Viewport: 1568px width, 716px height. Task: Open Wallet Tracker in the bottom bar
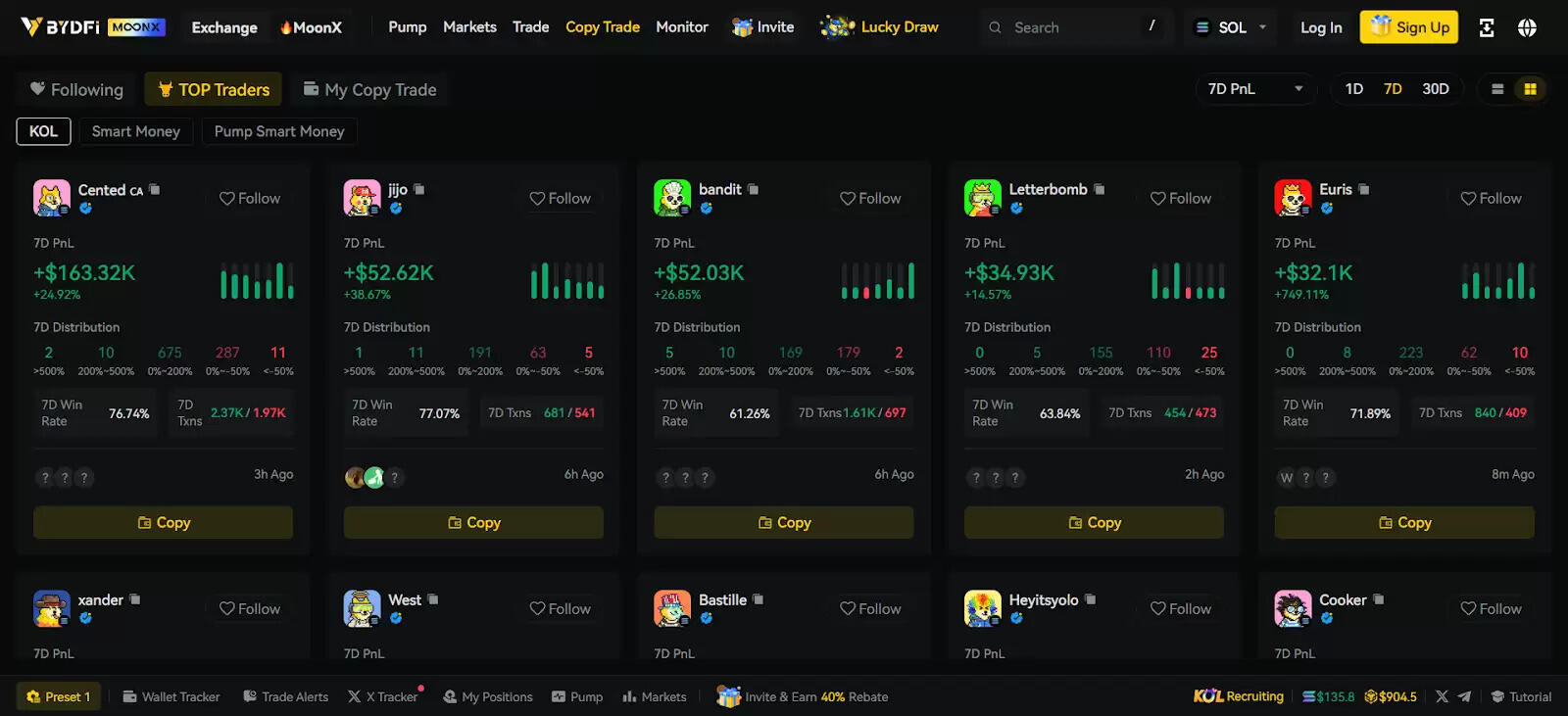171,696
